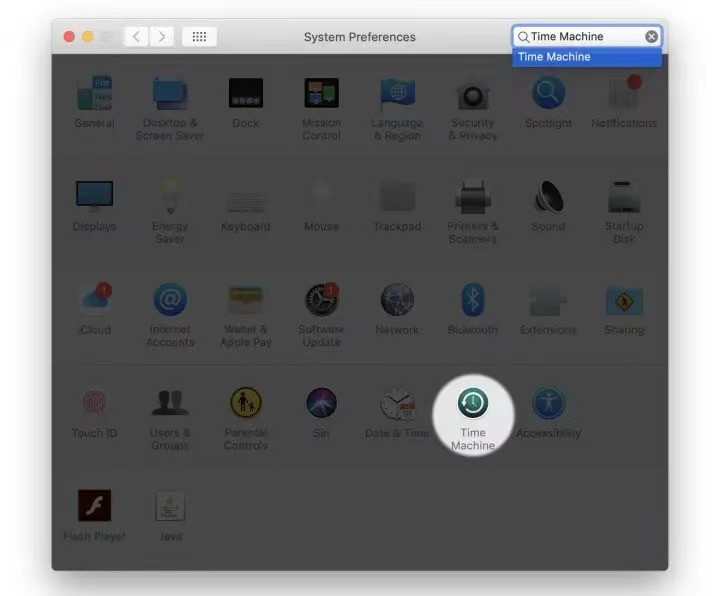Click the back navigation arrow
The height and width of the screenshot is (596, 720).
point(136,37)
